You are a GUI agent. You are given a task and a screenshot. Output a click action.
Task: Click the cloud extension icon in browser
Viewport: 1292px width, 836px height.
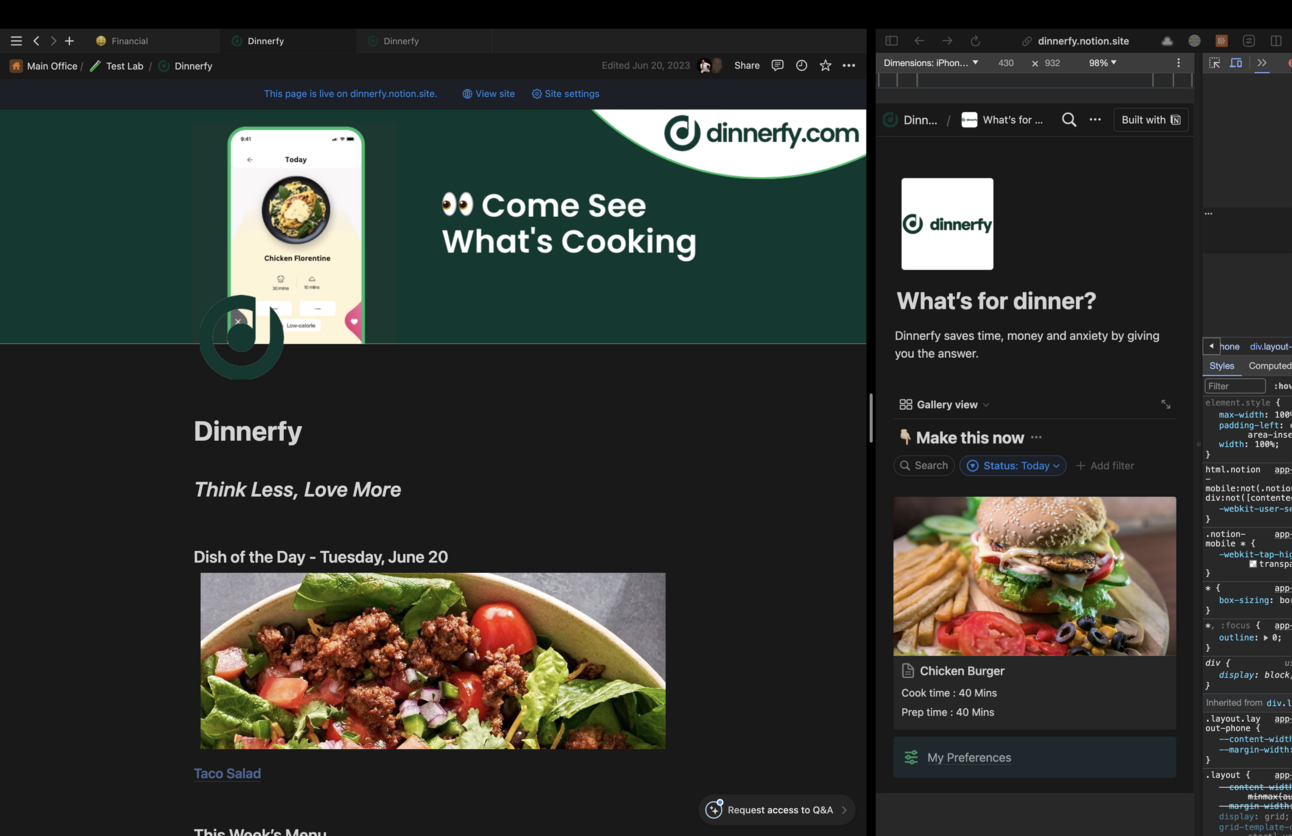tap(1167, 41)
